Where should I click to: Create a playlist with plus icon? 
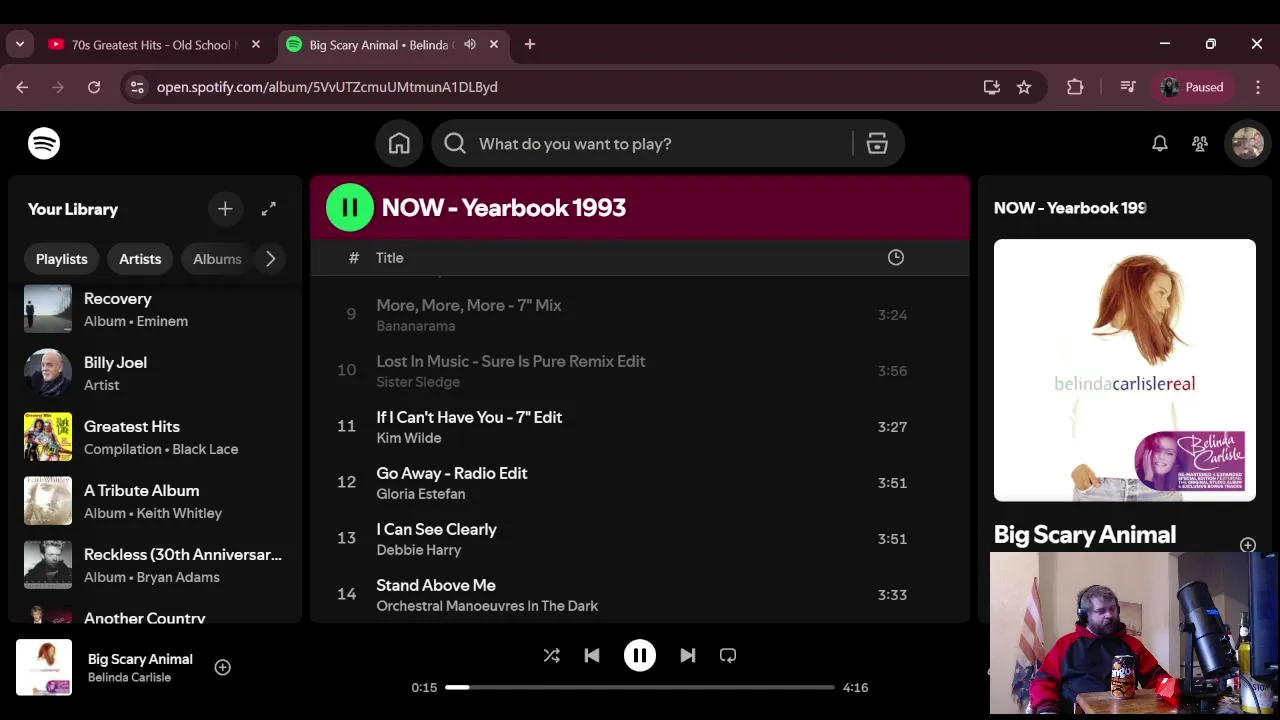click(x=225, y=209)
